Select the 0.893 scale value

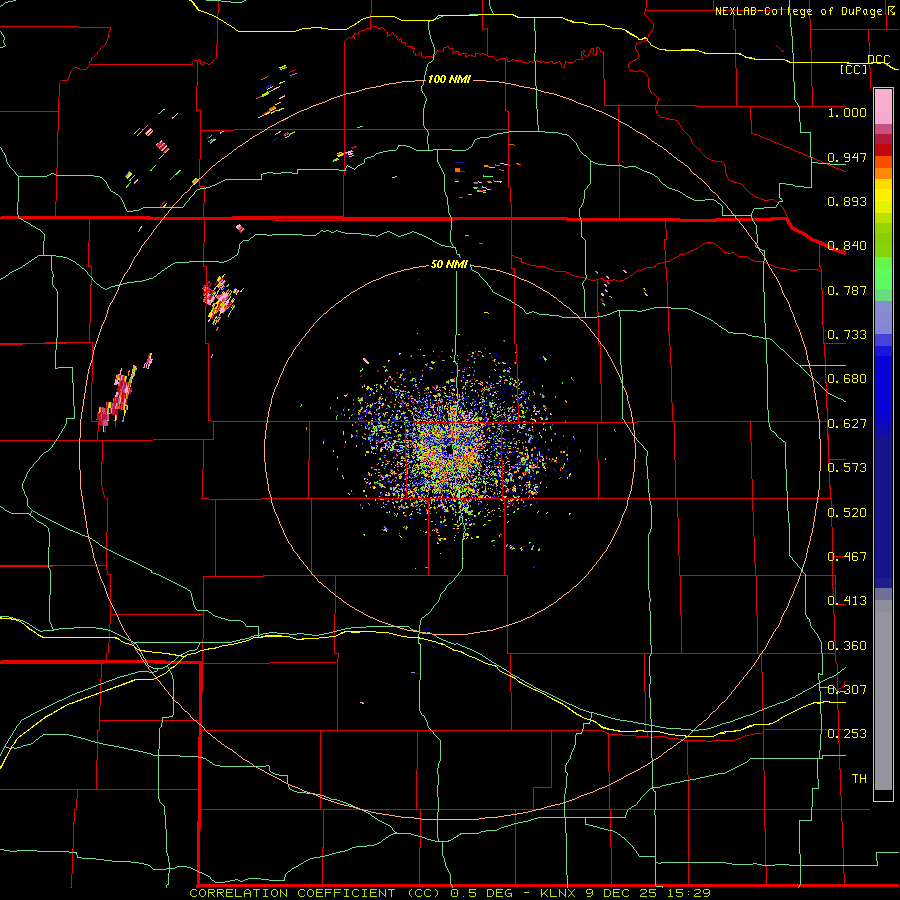(847, 201)
